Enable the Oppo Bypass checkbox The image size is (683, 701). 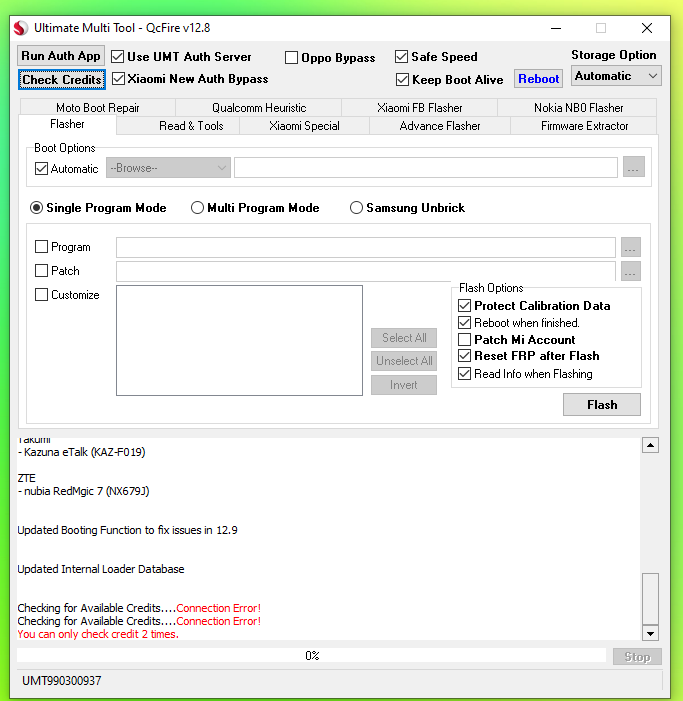point(291,58)
